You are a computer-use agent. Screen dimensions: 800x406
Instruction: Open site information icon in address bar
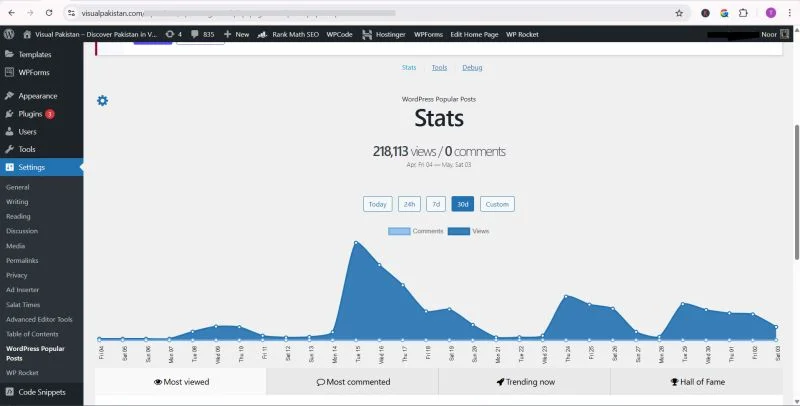click(71, 13)
